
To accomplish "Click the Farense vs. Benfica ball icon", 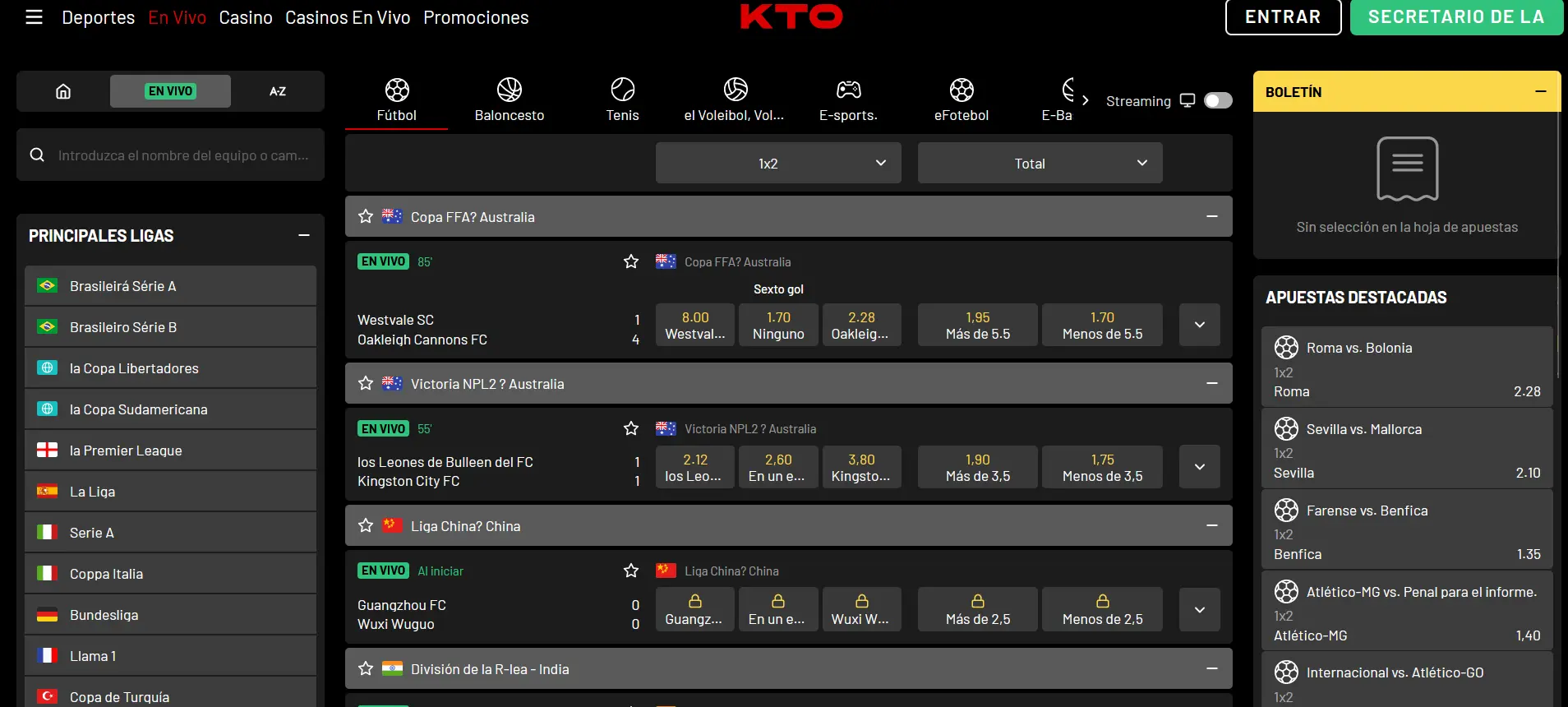I will pyautogui.click(x=1286, y=510).
